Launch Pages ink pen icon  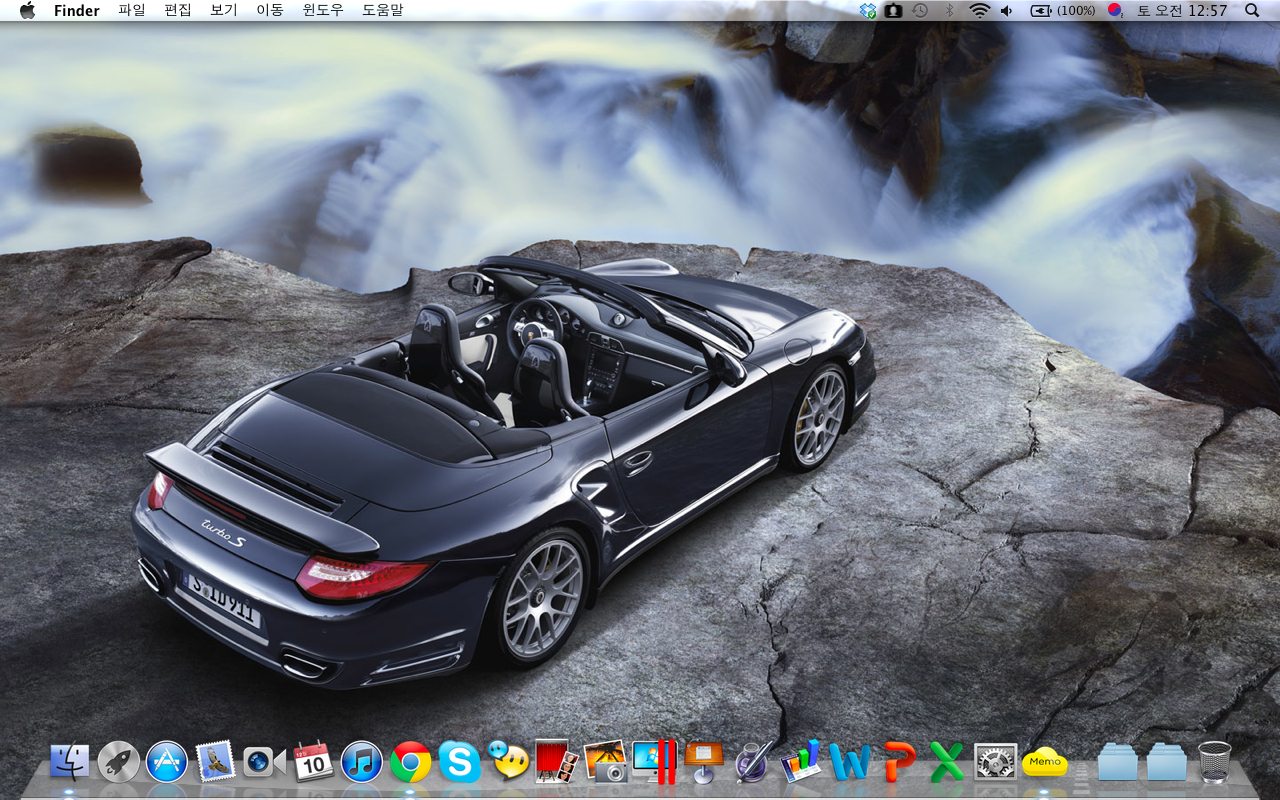tap(751, 762)
